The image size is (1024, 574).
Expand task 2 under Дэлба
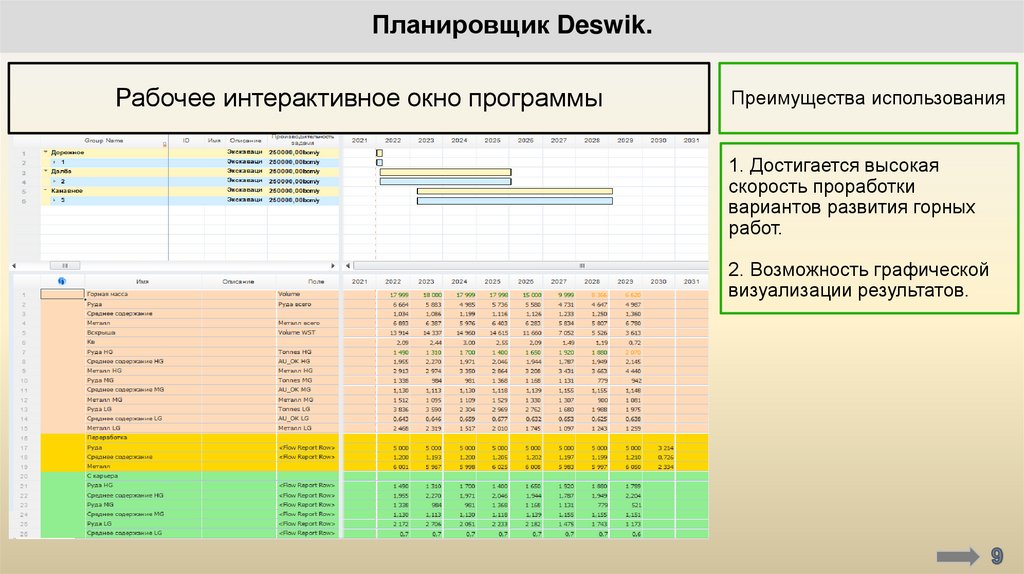click(55, 181)
